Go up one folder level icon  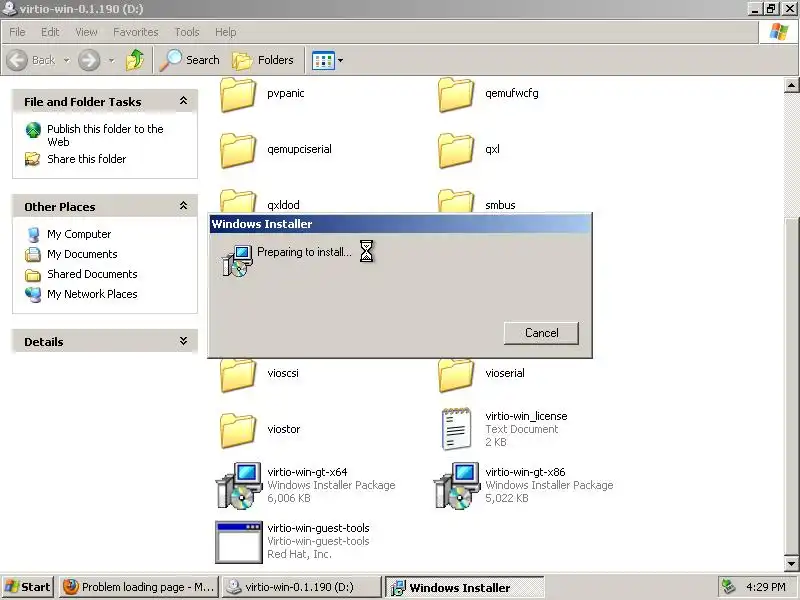135,60
